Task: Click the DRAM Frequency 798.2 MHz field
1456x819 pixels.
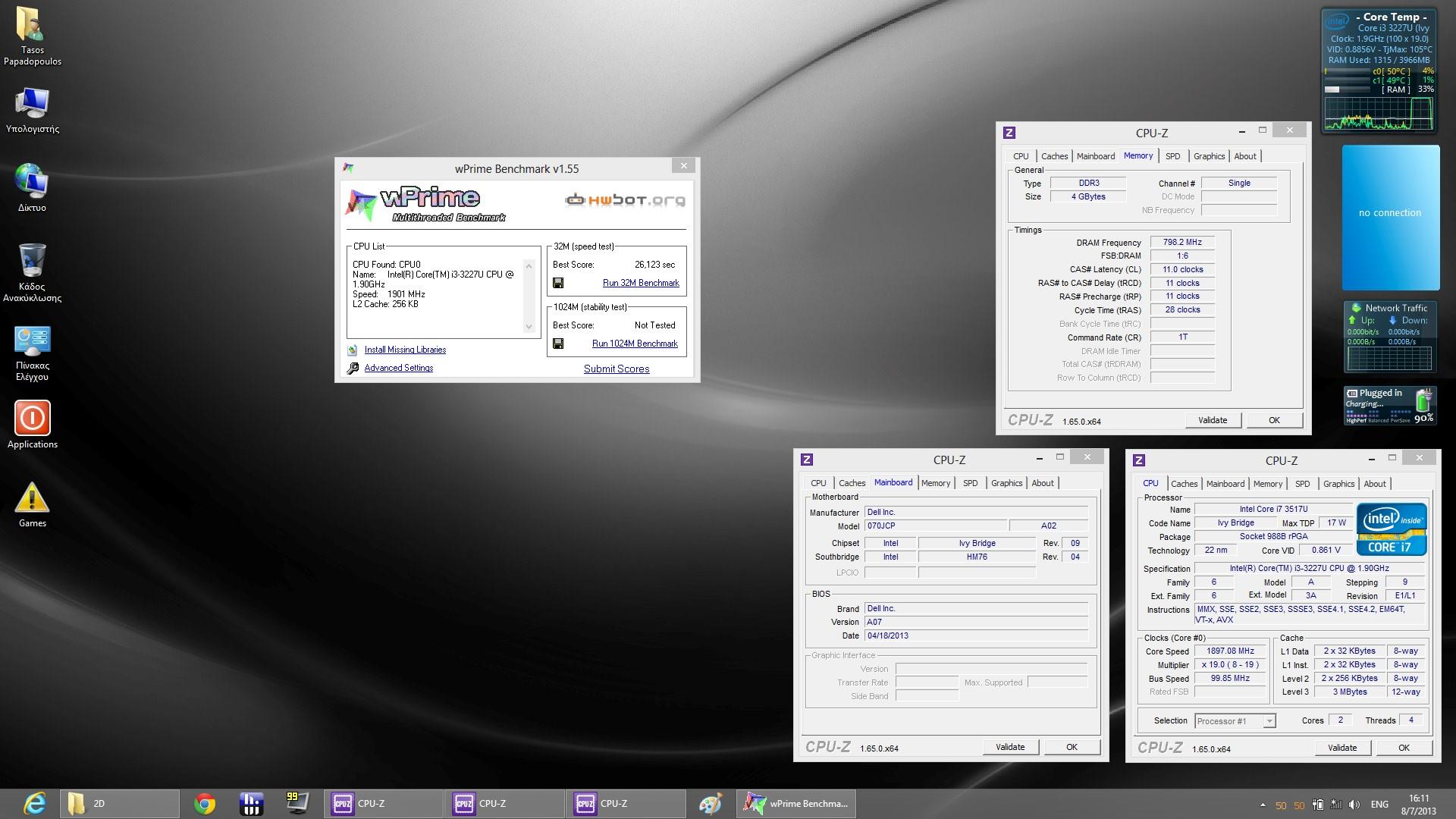Action: click(1182, 243)
